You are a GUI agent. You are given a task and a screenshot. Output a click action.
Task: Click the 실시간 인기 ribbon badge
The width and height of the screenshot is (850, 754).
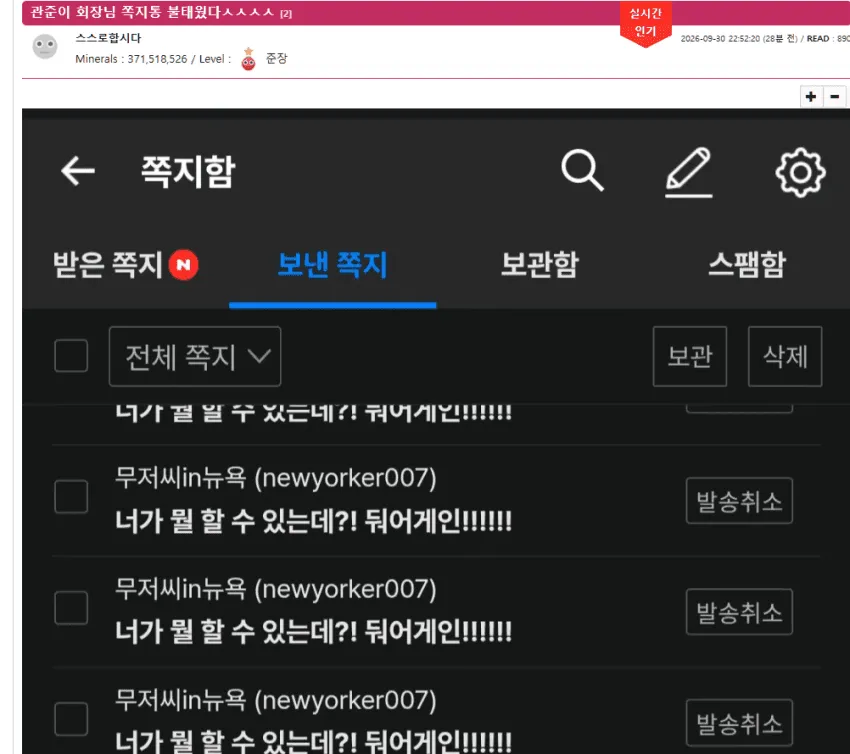coord(645,23)
